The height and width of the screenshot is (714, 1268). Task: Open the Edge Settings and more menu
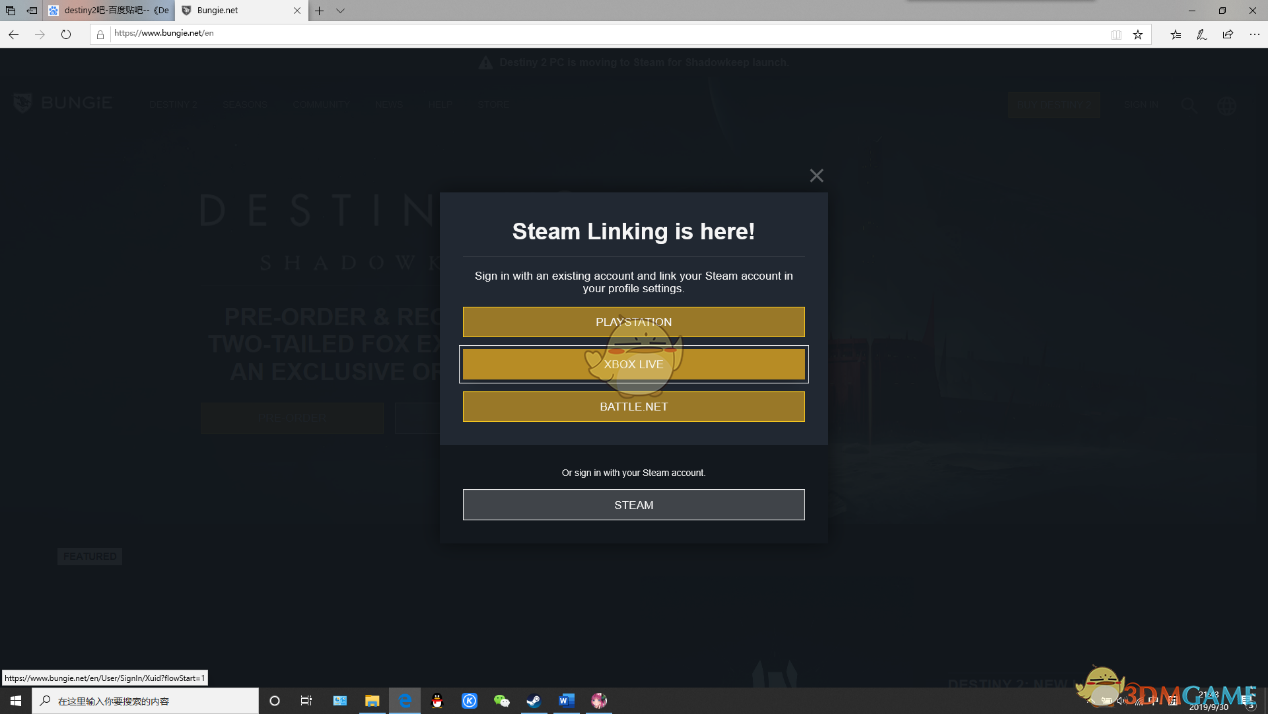tap(1254, 34)
